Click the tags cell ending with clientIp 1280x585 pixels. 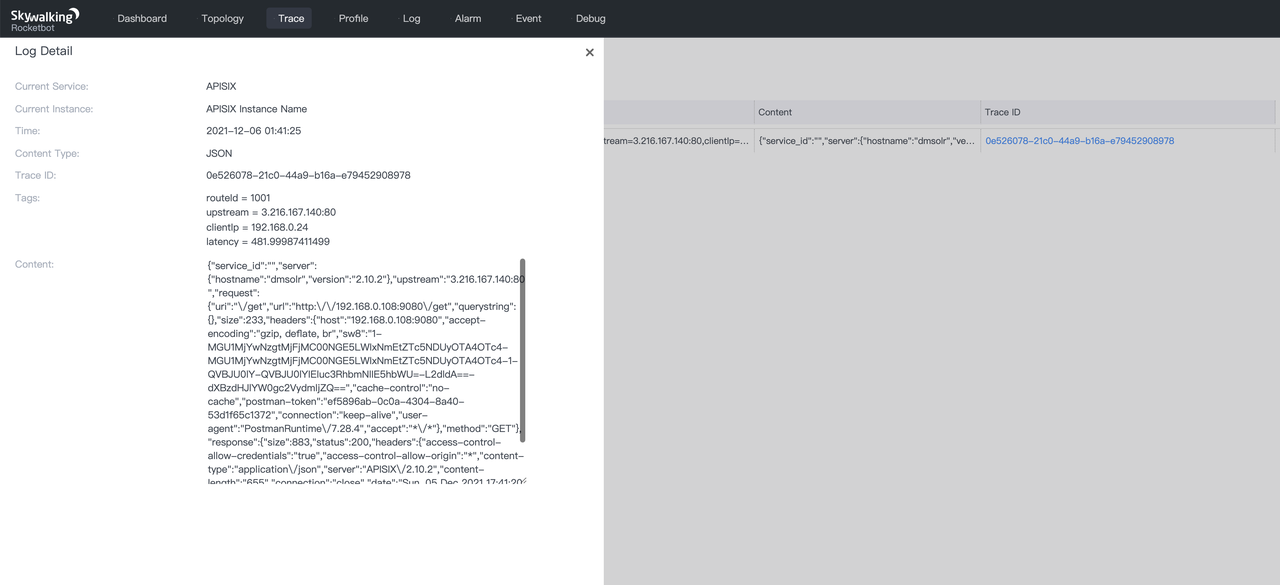coord(677,141)
